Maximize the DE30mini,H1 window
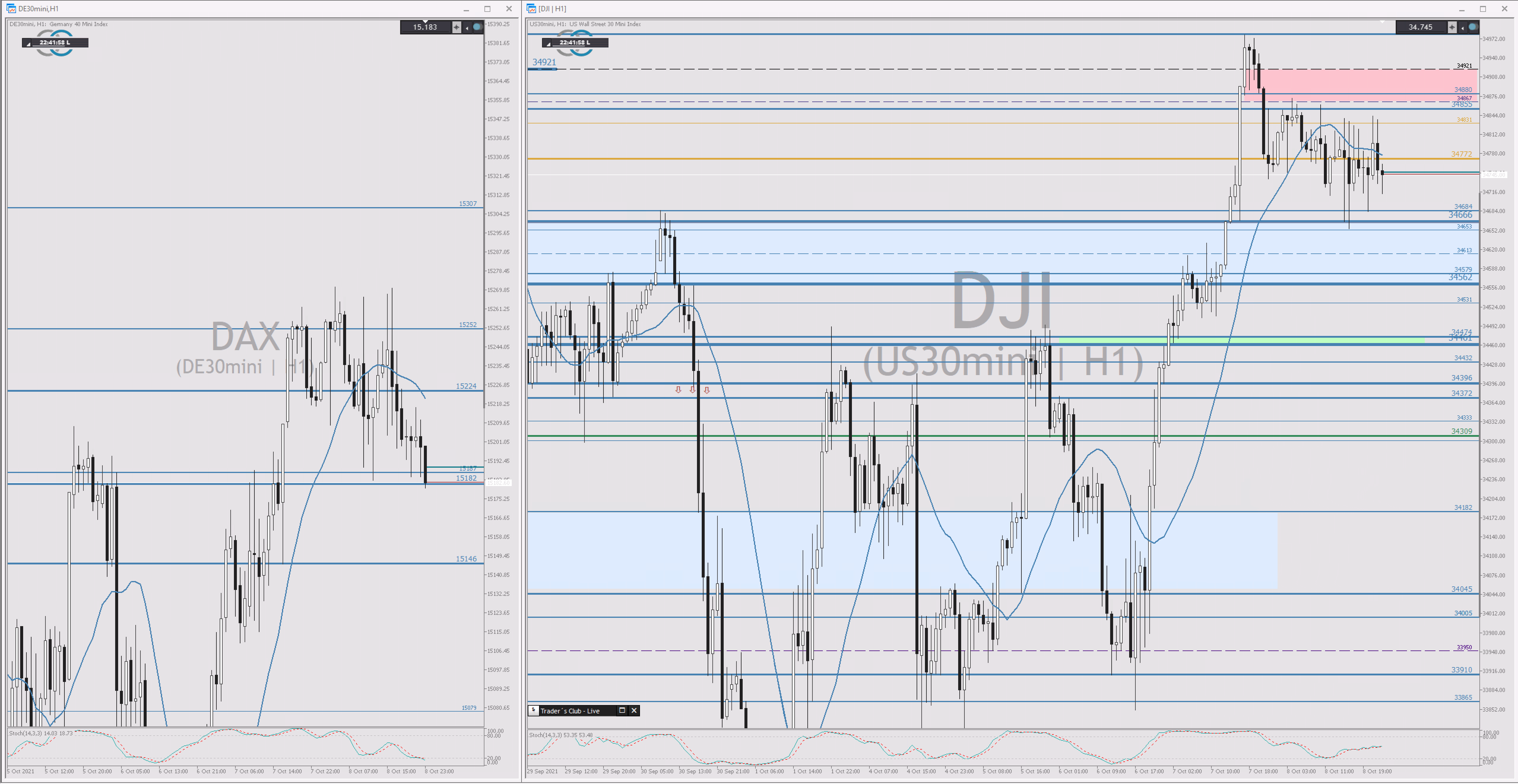Image resolution: width=1518 pixels, height=784 pixels. pos(487,9)
